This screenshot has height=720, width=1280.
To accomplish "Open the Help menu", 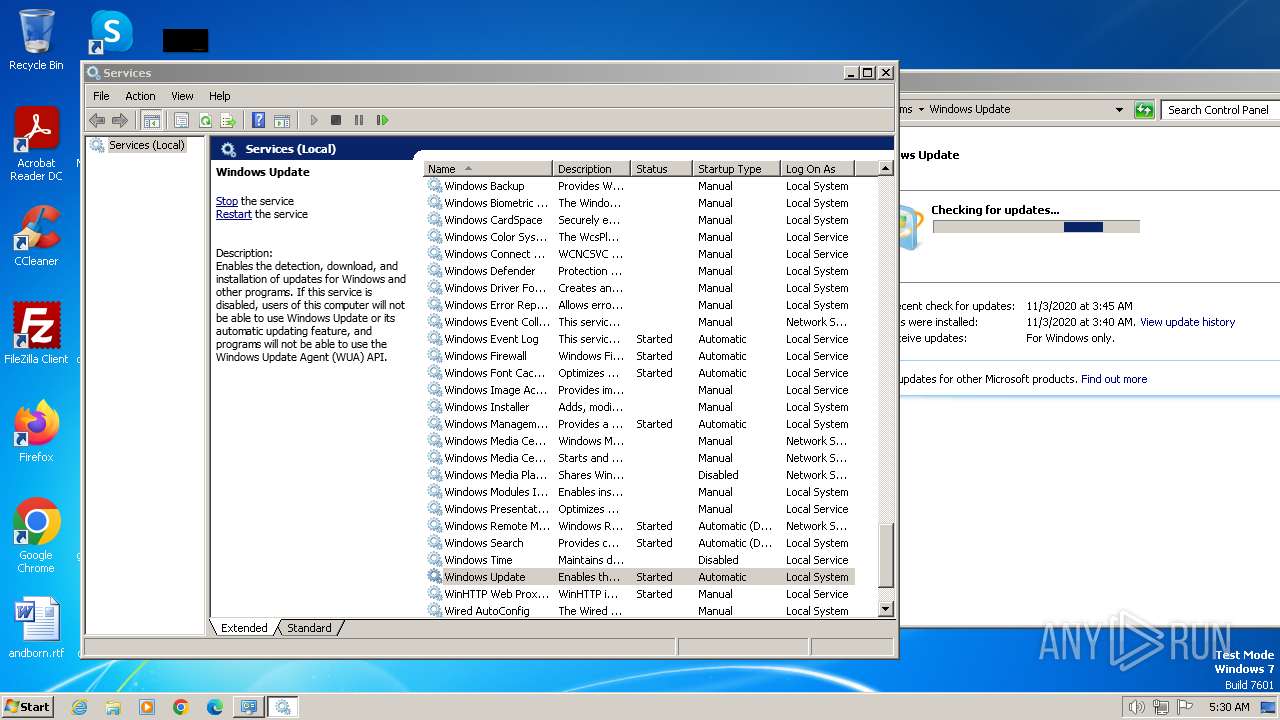I will pyautogui.click(x=220, y=96).
